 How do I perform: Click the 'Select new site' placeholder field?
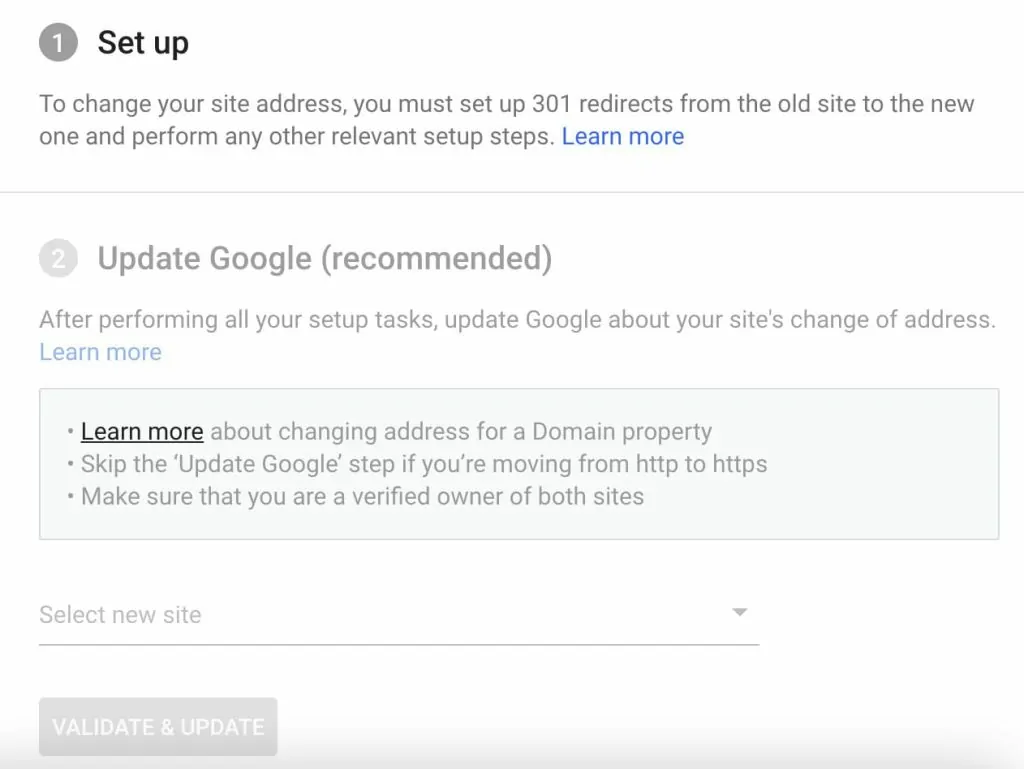(398, 614)
